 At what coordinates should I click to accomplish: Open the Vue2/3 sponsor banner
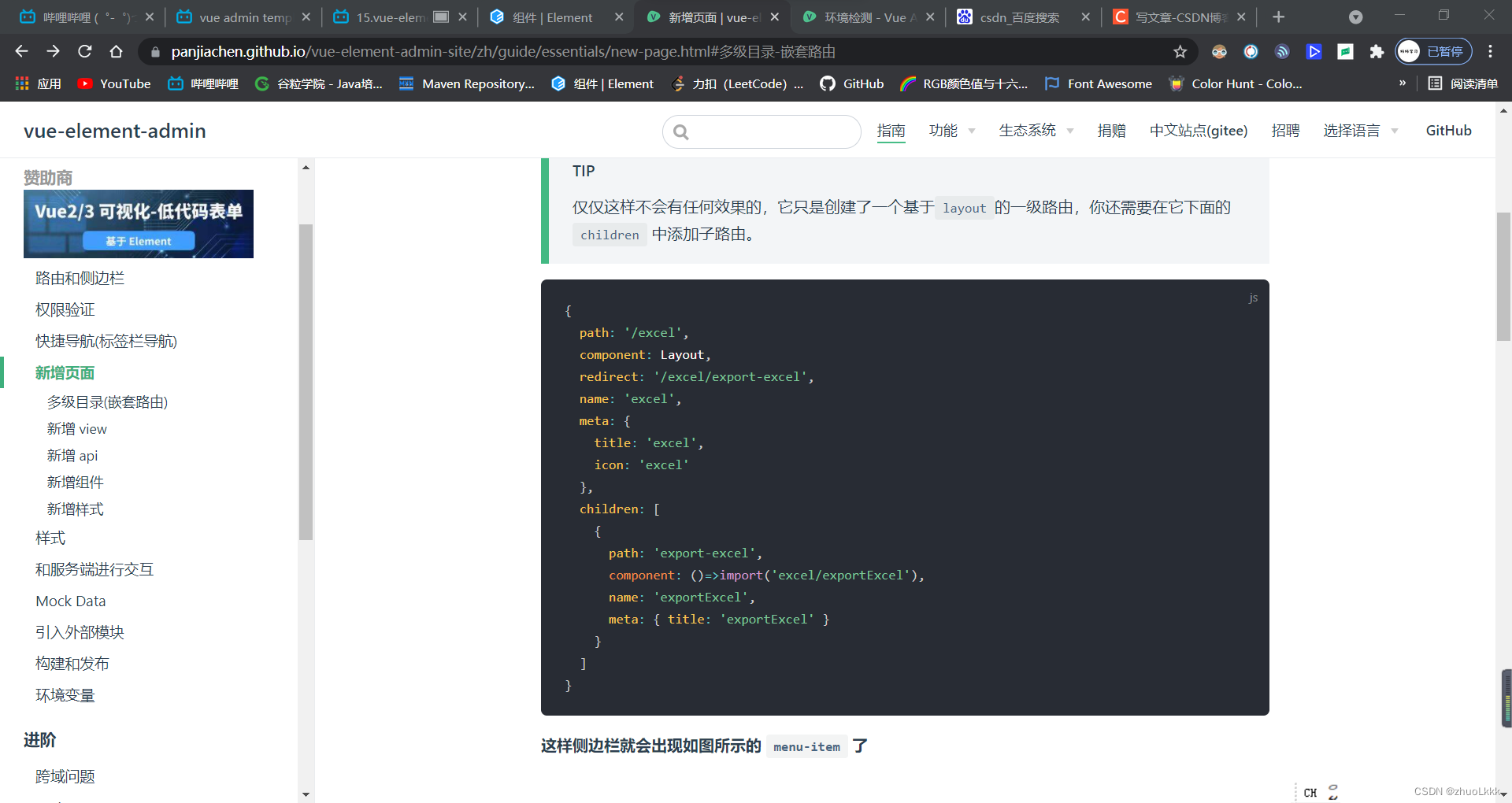tap(139, 224)
